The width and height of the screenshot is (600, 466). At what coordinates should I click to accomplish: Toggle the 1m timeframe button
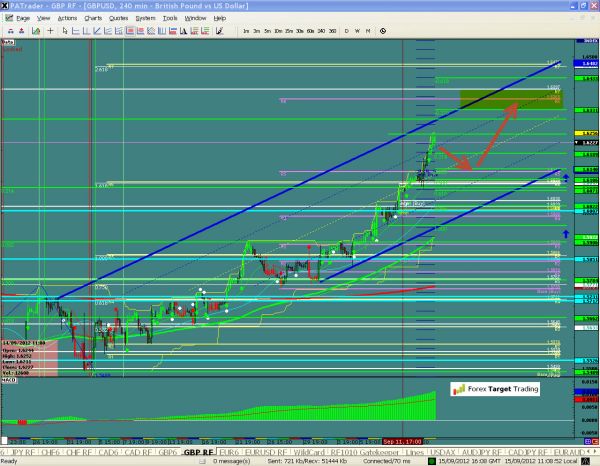(x=246, y=32)
